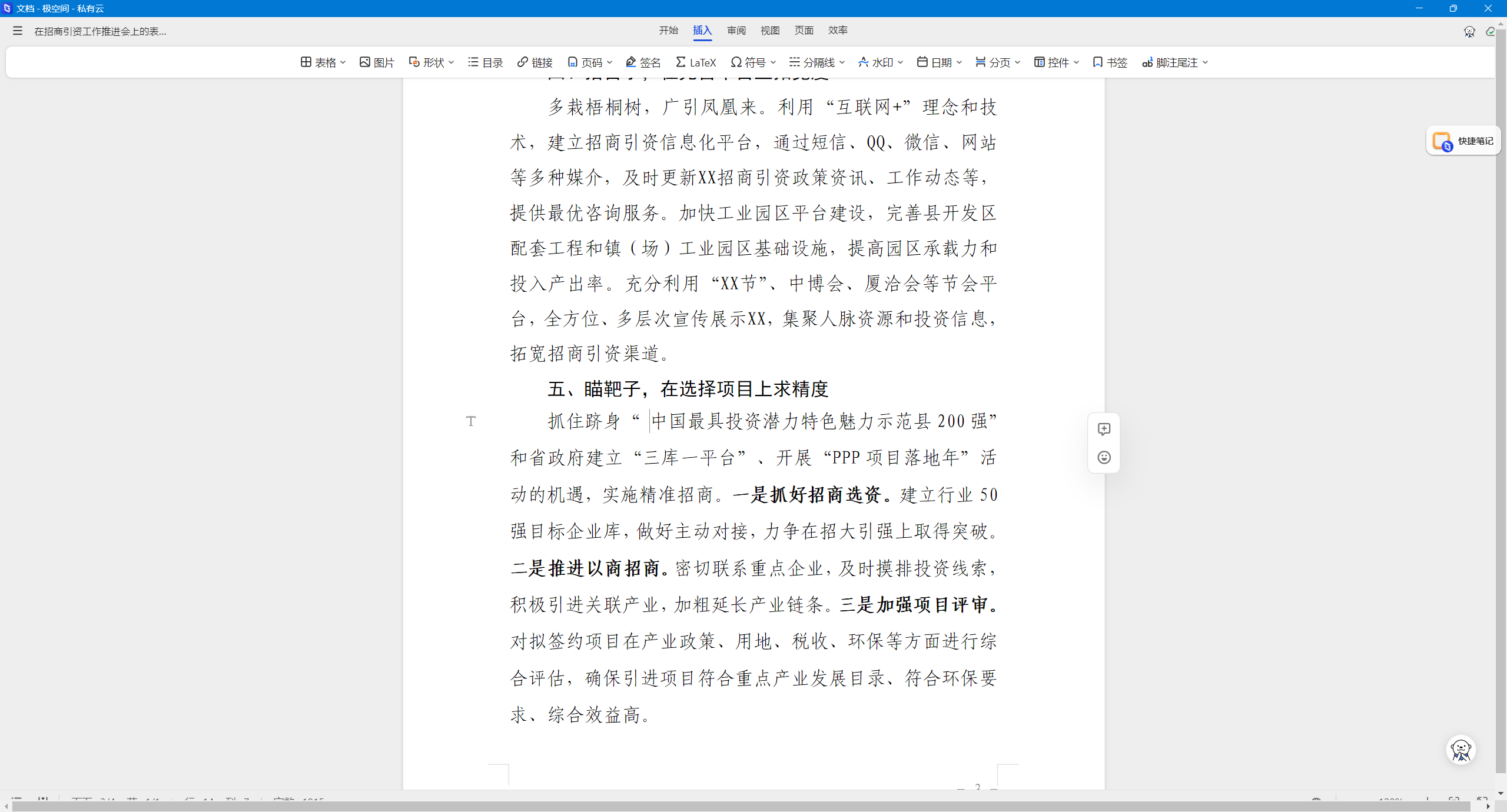Insert a table of contents
The height and width of the screenshot is (812, 1507).
pyautogui.click(x=484, y=62)
